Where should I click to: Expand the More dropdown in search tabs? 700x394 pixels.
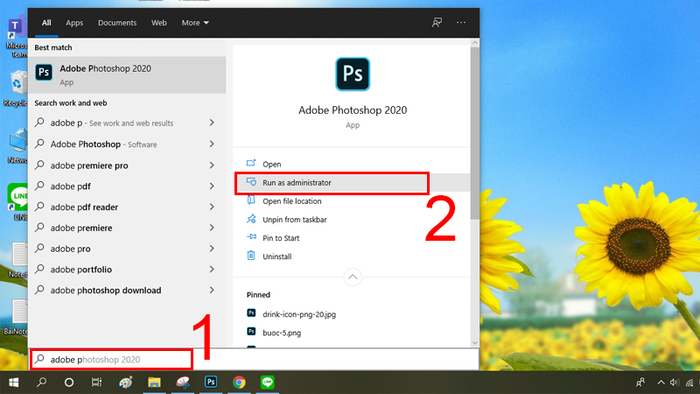click(195, 23)
